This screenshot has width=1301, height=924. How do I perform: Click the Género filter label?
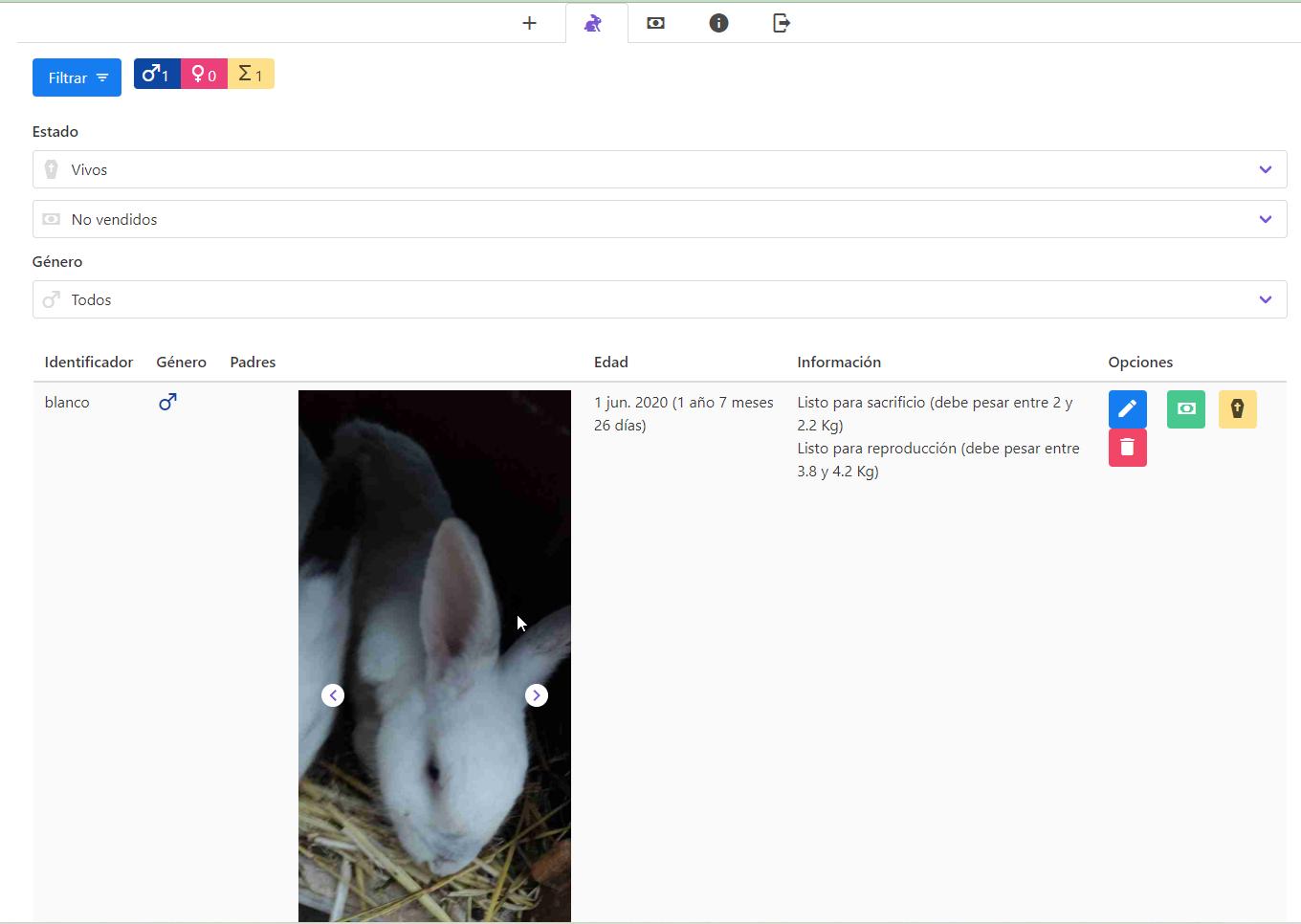coord(57,261)
